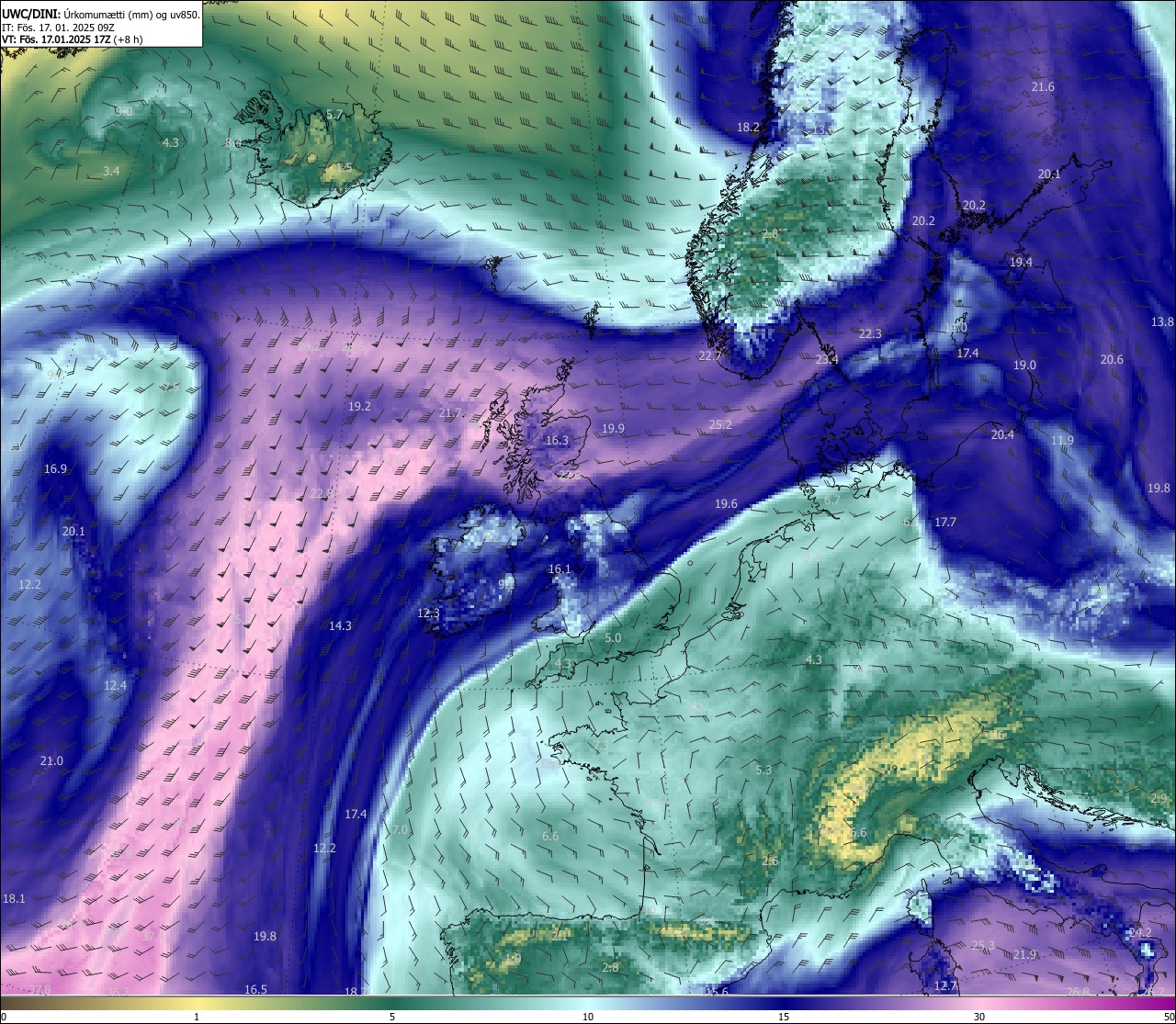Click the value 19.0 east of Sweden

[x=1024, y=366]
